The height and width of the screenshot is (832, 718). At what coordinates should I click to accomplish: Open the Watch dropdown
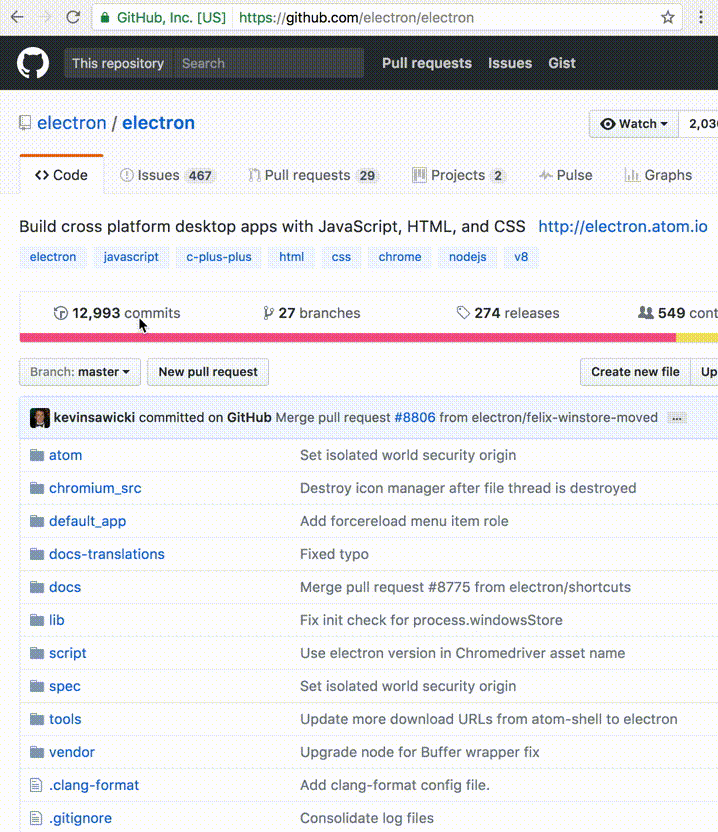click(634, 124)
